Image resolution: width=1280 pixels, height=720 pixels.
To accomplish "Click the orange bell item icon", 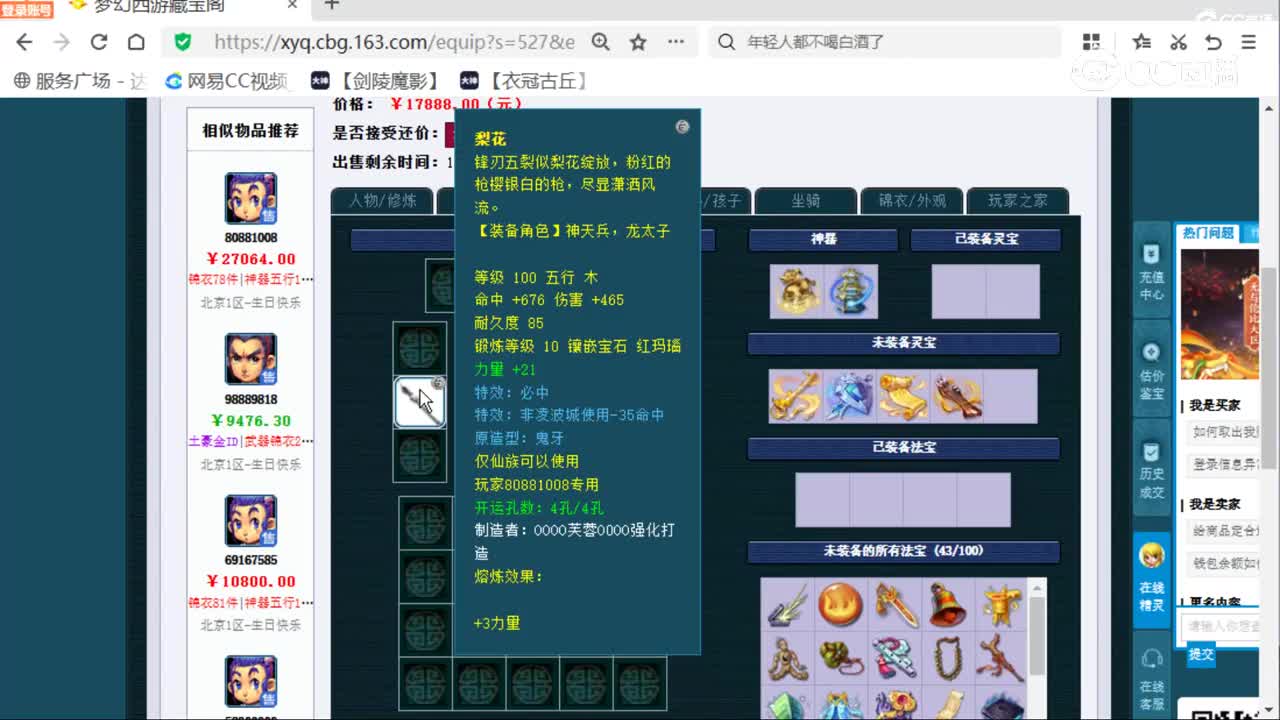I will 948,605.
